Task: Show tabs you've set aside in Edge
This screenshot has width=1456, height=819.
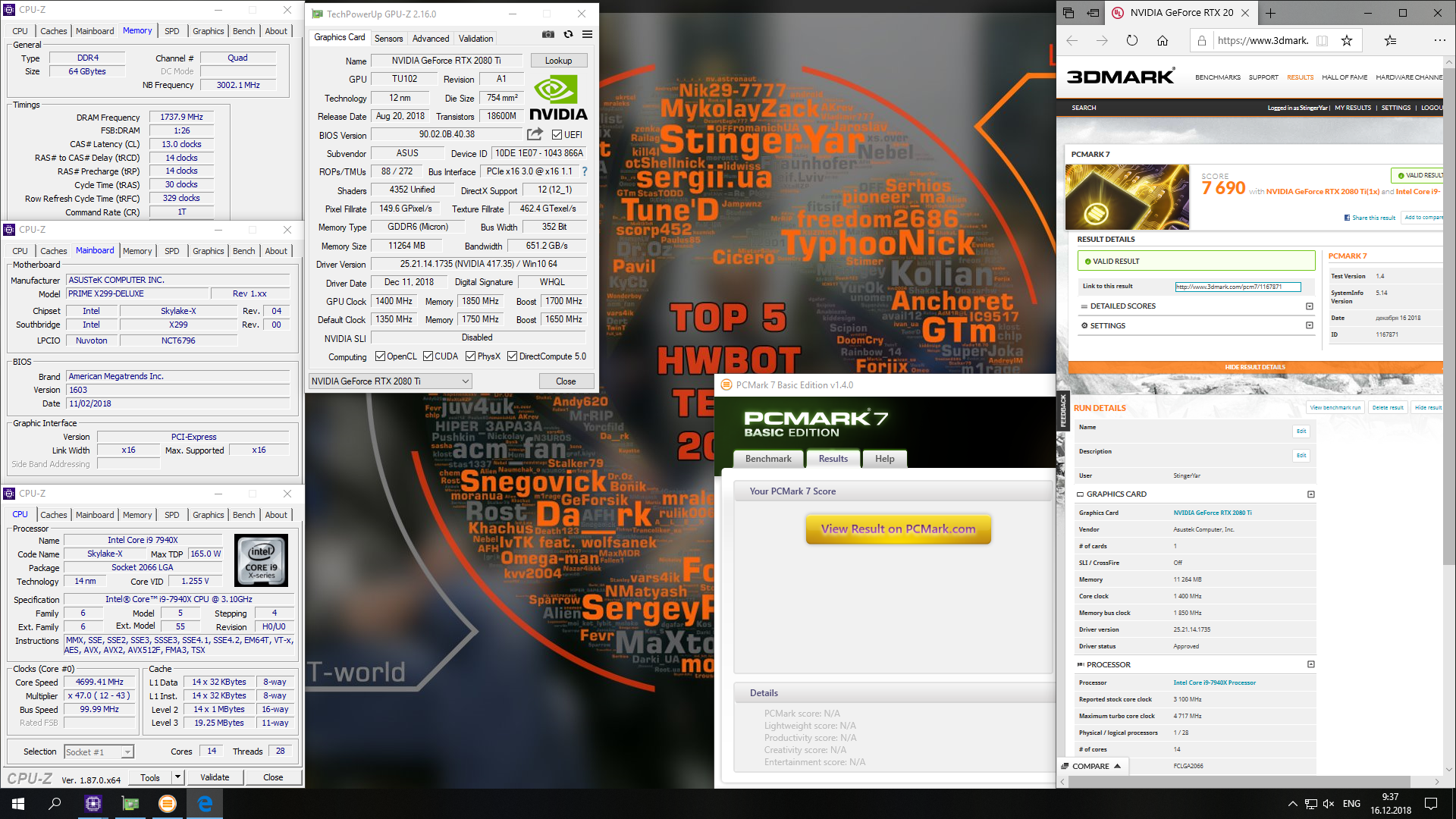Action: [1068, 13]
